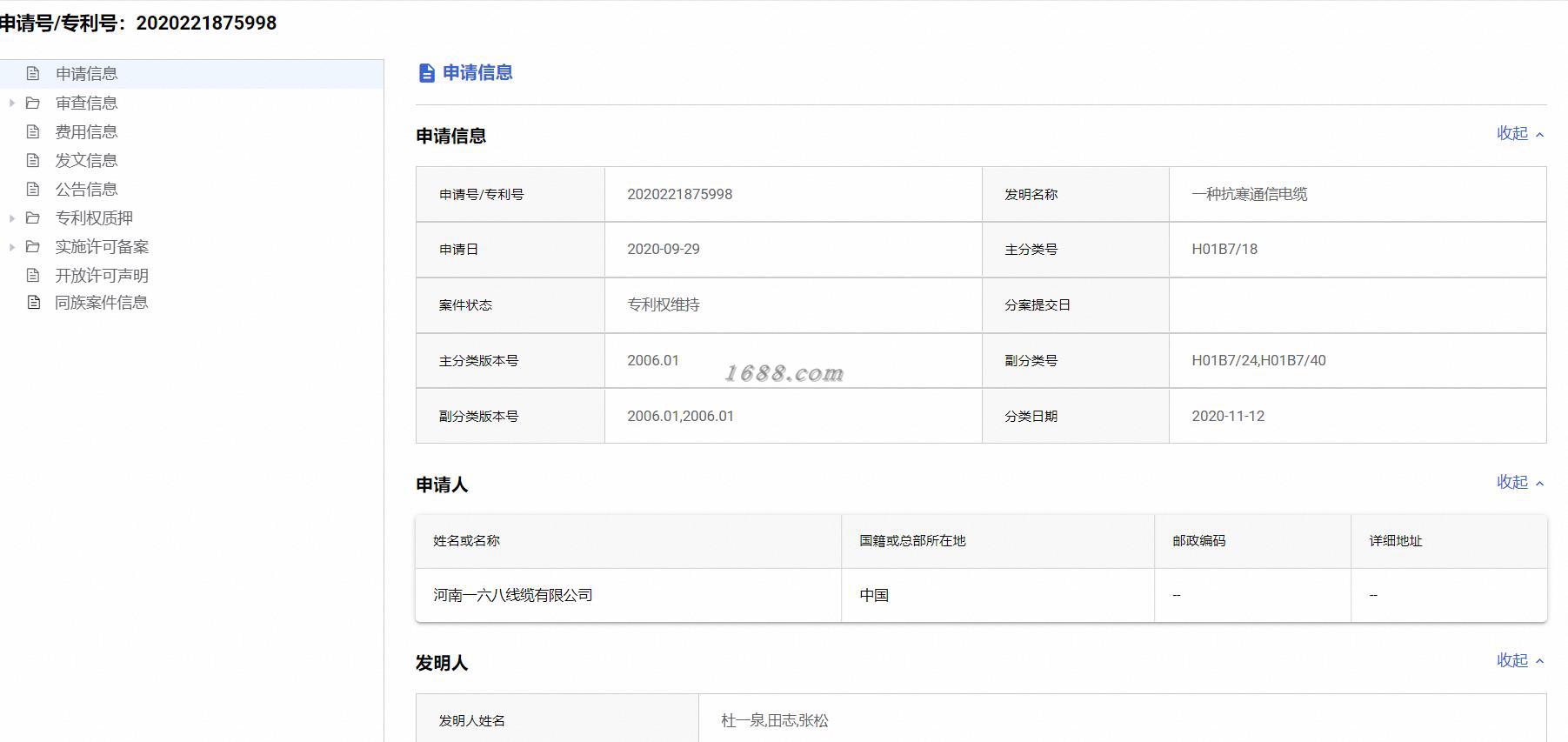Image resolution: width=1568 pixels, height=742 pixels.
Task: Click the version value 2006.01,2006.01
Action: point(680,416)
